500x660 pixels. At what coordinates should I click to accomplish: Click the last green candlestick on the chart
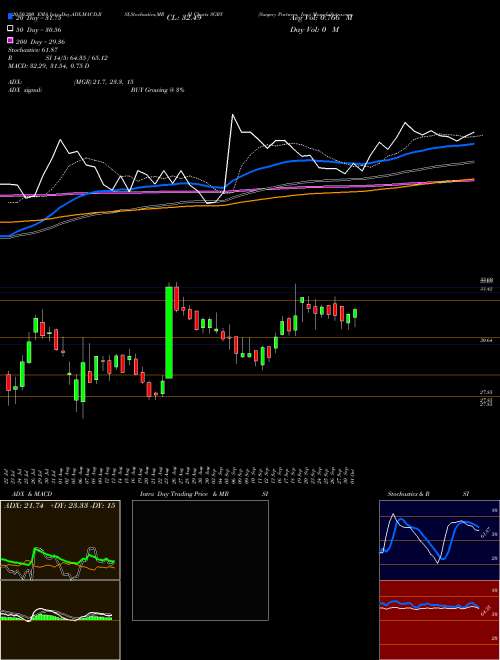coord(355,314)
